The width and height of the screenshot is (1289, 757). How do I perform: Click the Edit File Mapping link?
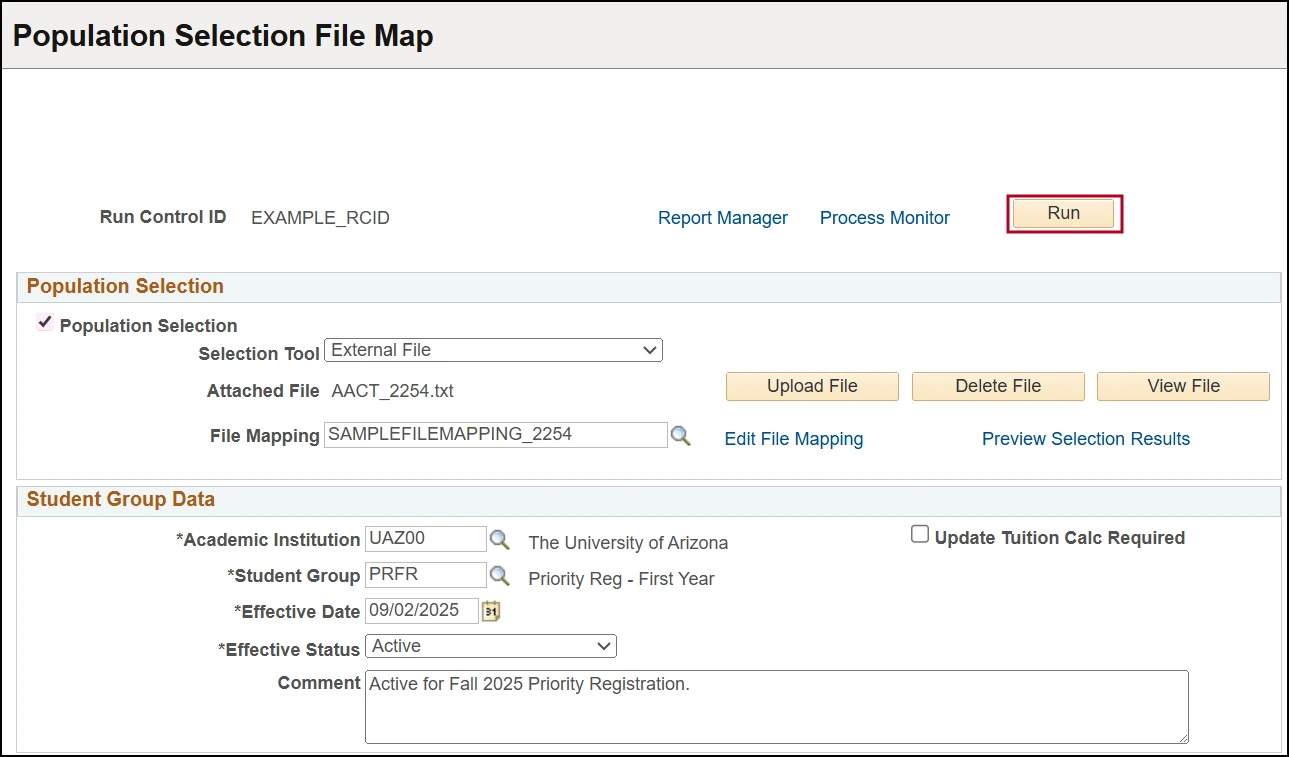tap(793, 439)
